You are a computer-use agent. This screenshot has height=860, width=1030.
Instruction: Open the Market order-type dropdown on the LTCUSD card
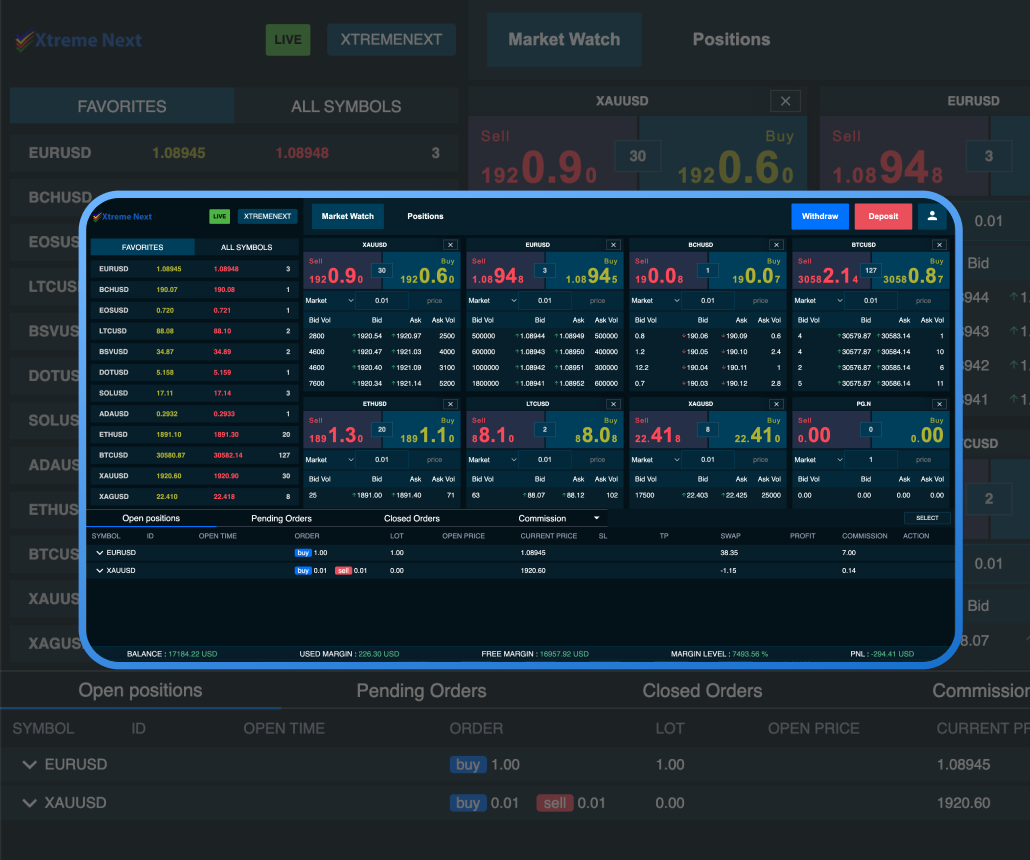(493, 460)
